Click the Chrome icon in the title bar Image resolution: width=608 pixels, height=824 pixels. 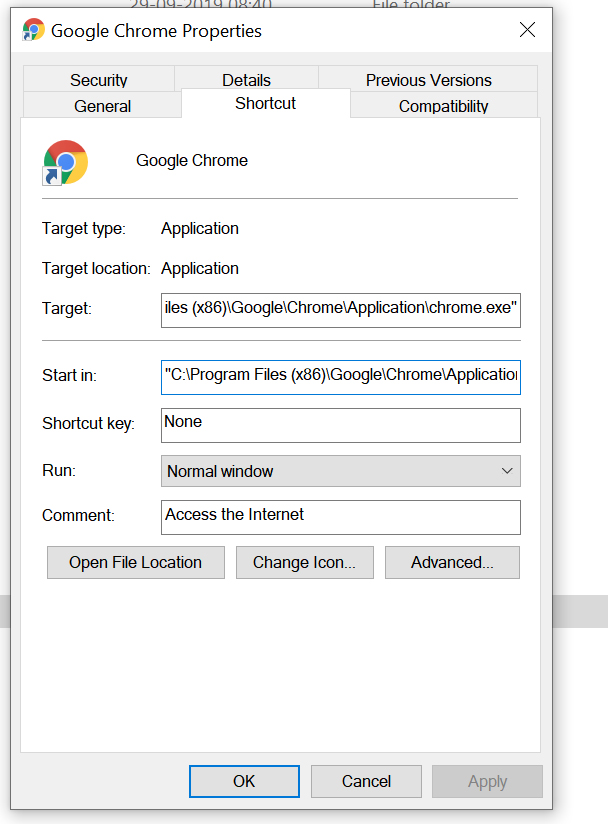coord(33,30)
